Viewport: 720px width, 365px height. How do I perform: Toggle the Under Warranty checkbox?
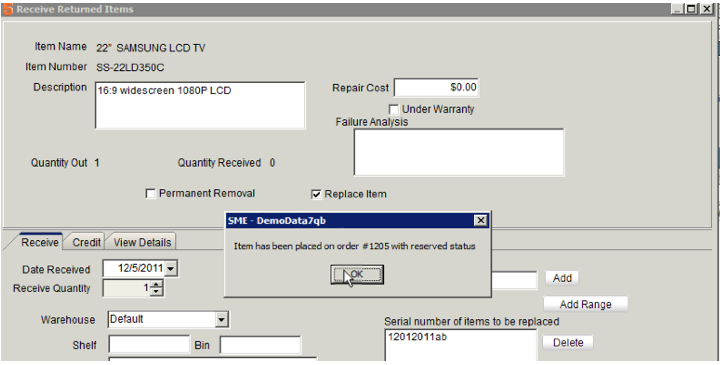(394, 110)
